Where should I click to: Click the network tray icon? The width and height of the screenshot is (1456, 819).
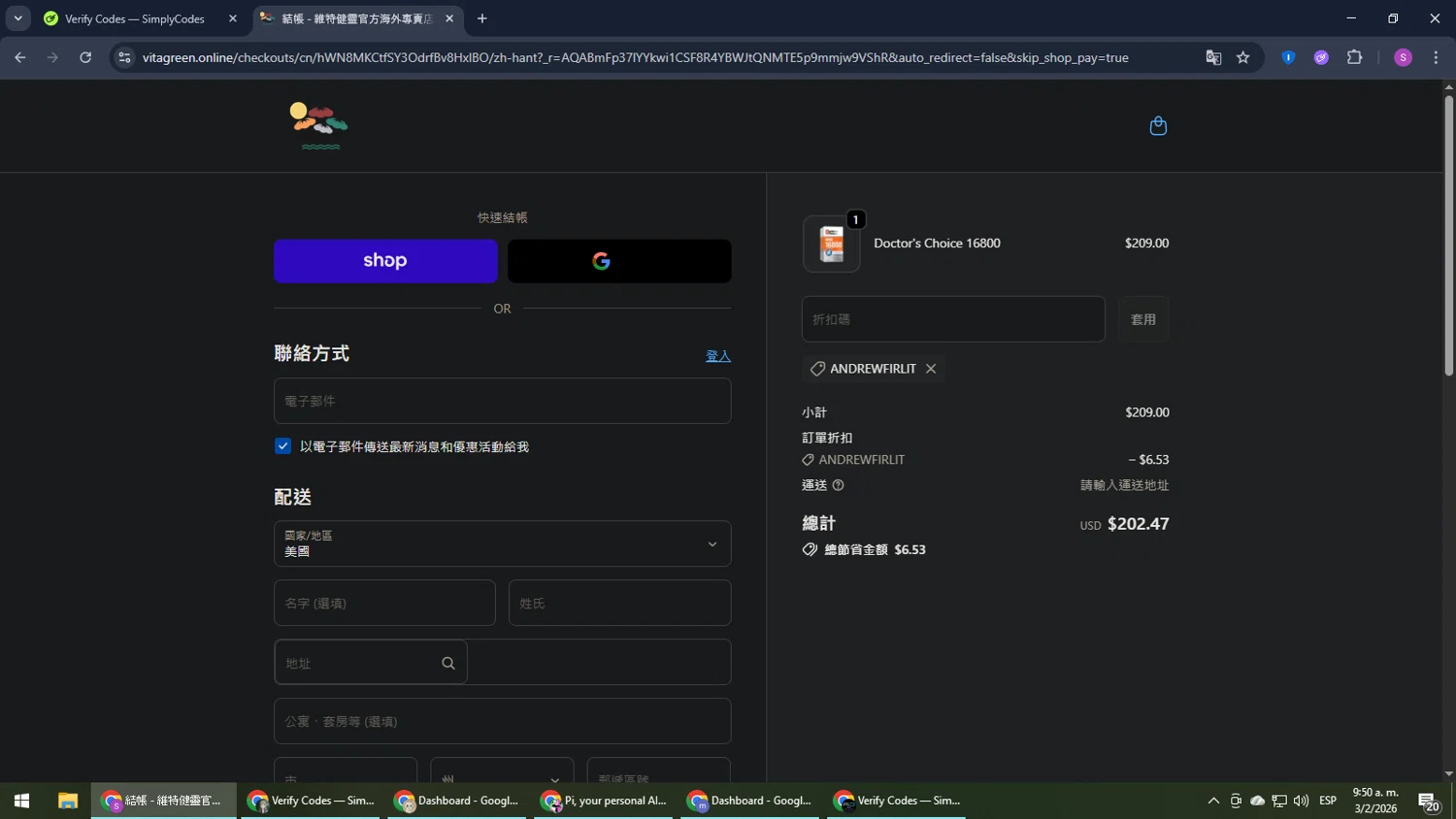tap(1279, 801)
